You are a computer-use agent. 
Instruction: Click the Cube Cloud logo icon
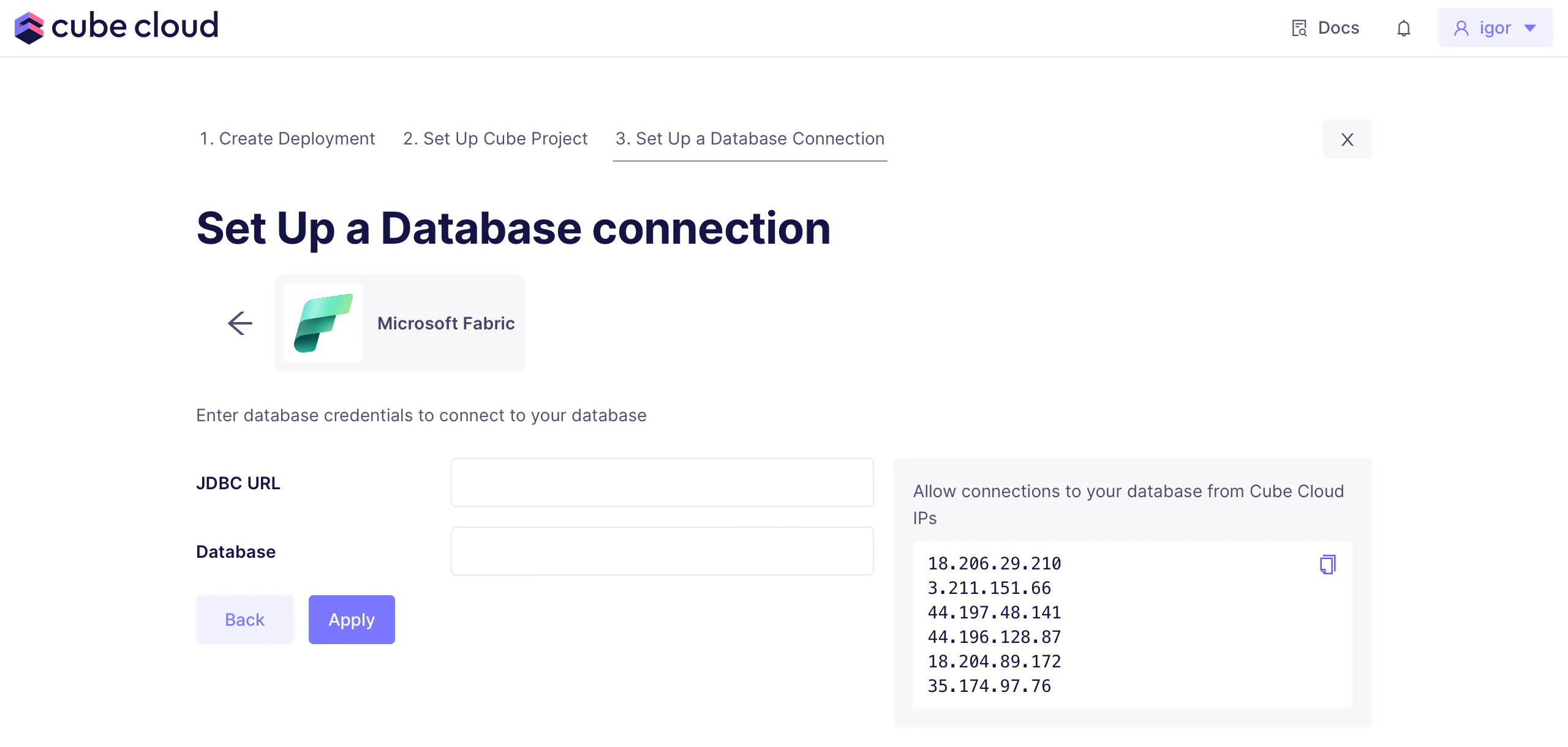tap(29, 28)
